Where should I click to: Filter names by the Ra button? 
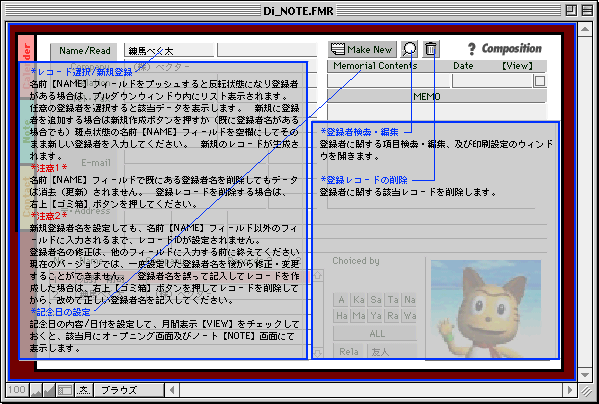393,316
